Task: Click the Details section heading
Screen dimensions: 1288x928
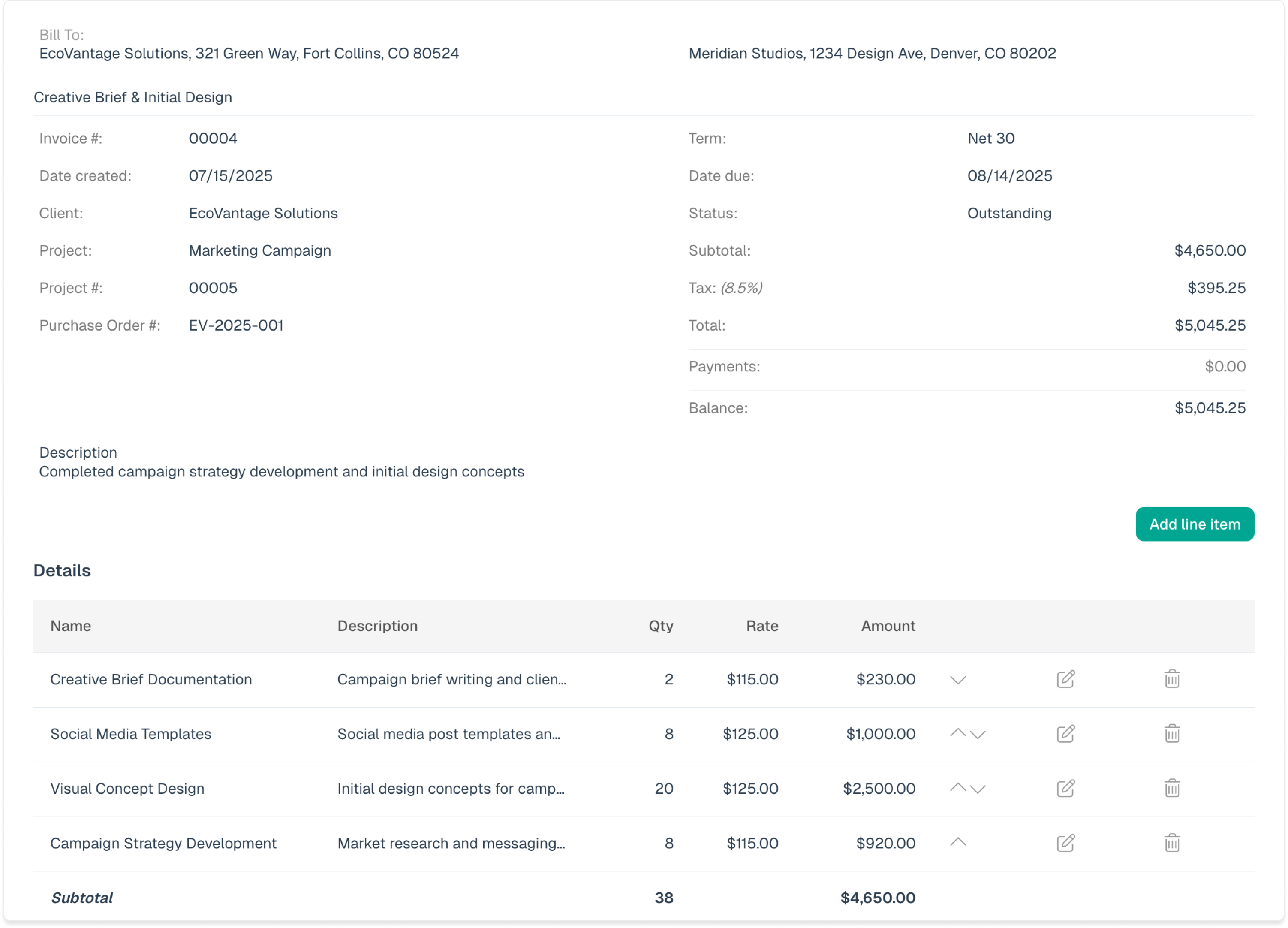Action: point(62,570)
